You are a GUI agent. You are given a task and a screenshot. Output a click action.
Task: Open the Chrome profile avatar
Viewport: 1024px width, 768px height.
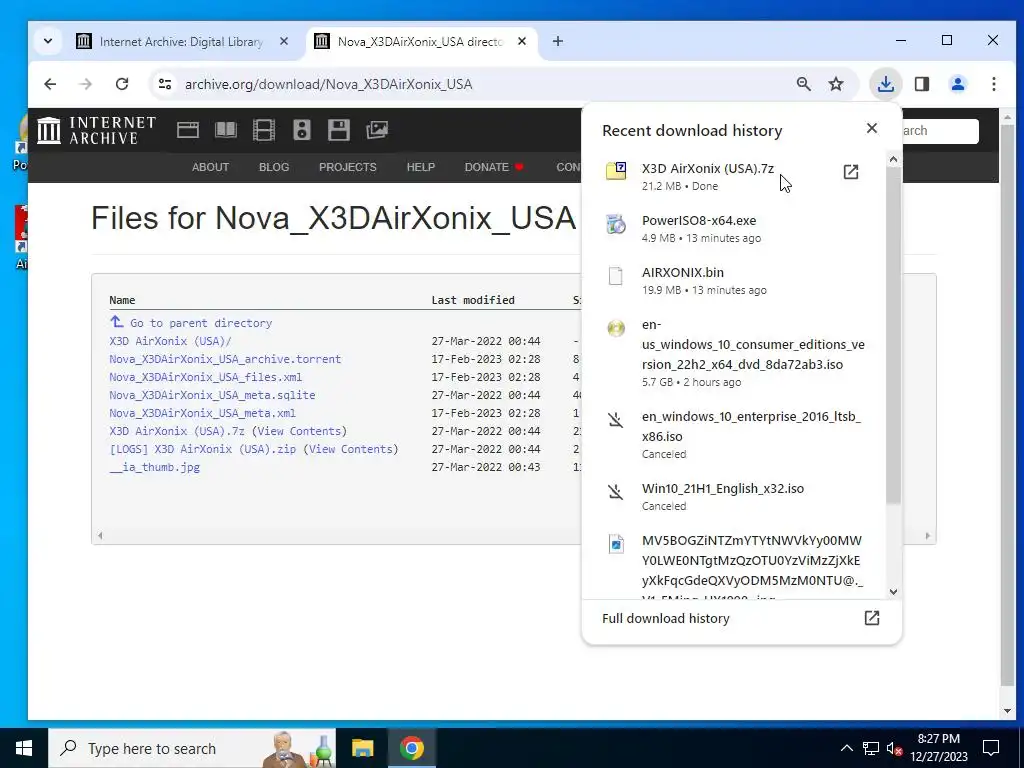pyautogui.click(x=957, y=84)
